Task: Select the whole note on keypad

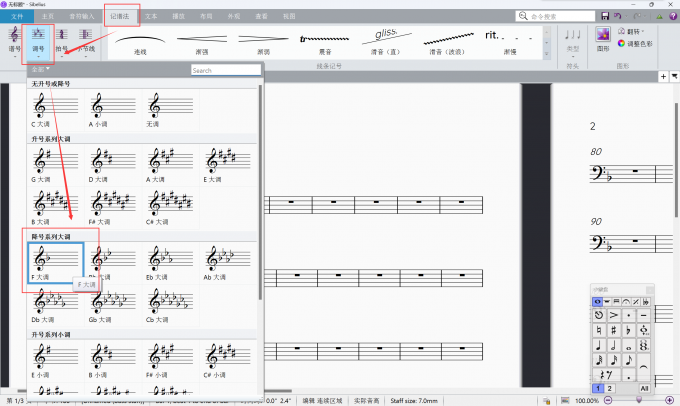Action: pyautogui.click(x=628, y=345)
